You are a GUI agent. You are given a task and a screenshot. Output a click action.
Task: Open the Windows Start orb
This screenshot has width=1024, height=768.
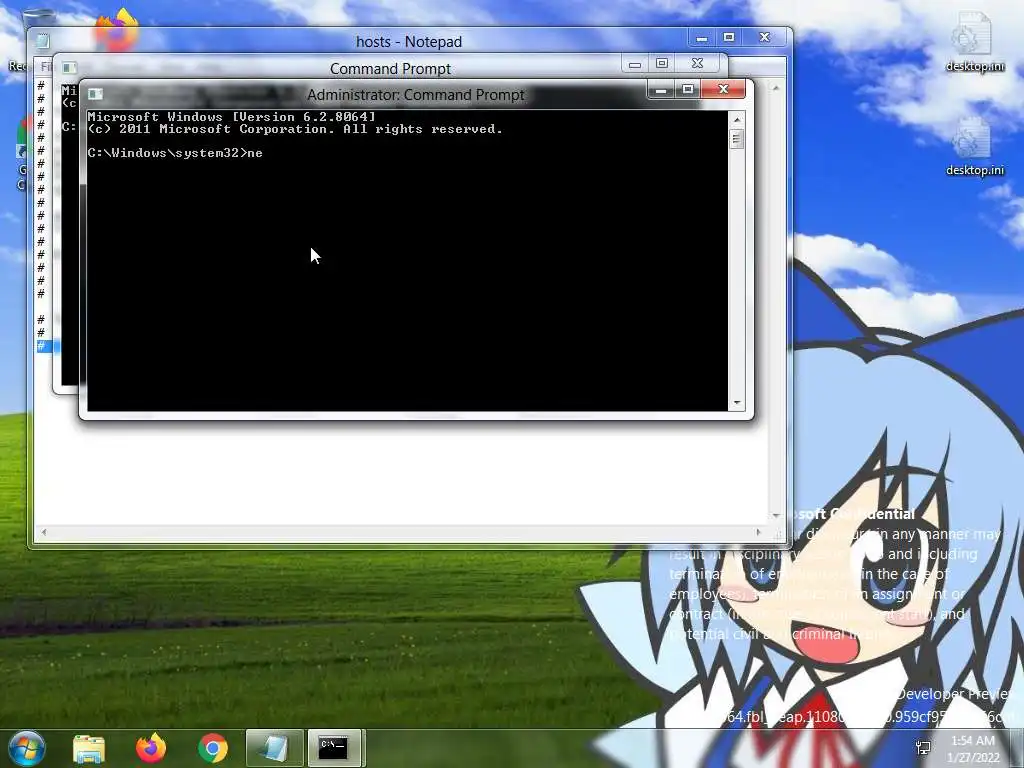26,748
